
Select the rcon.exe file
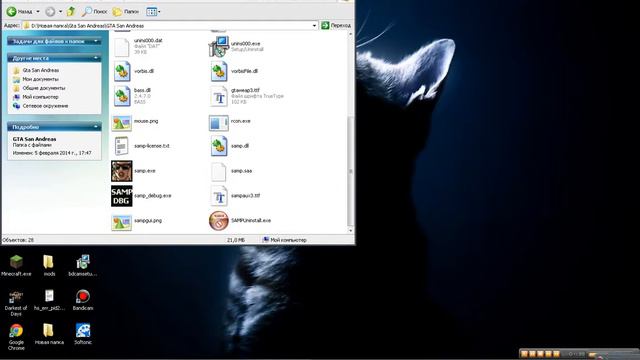pos(230,122)
